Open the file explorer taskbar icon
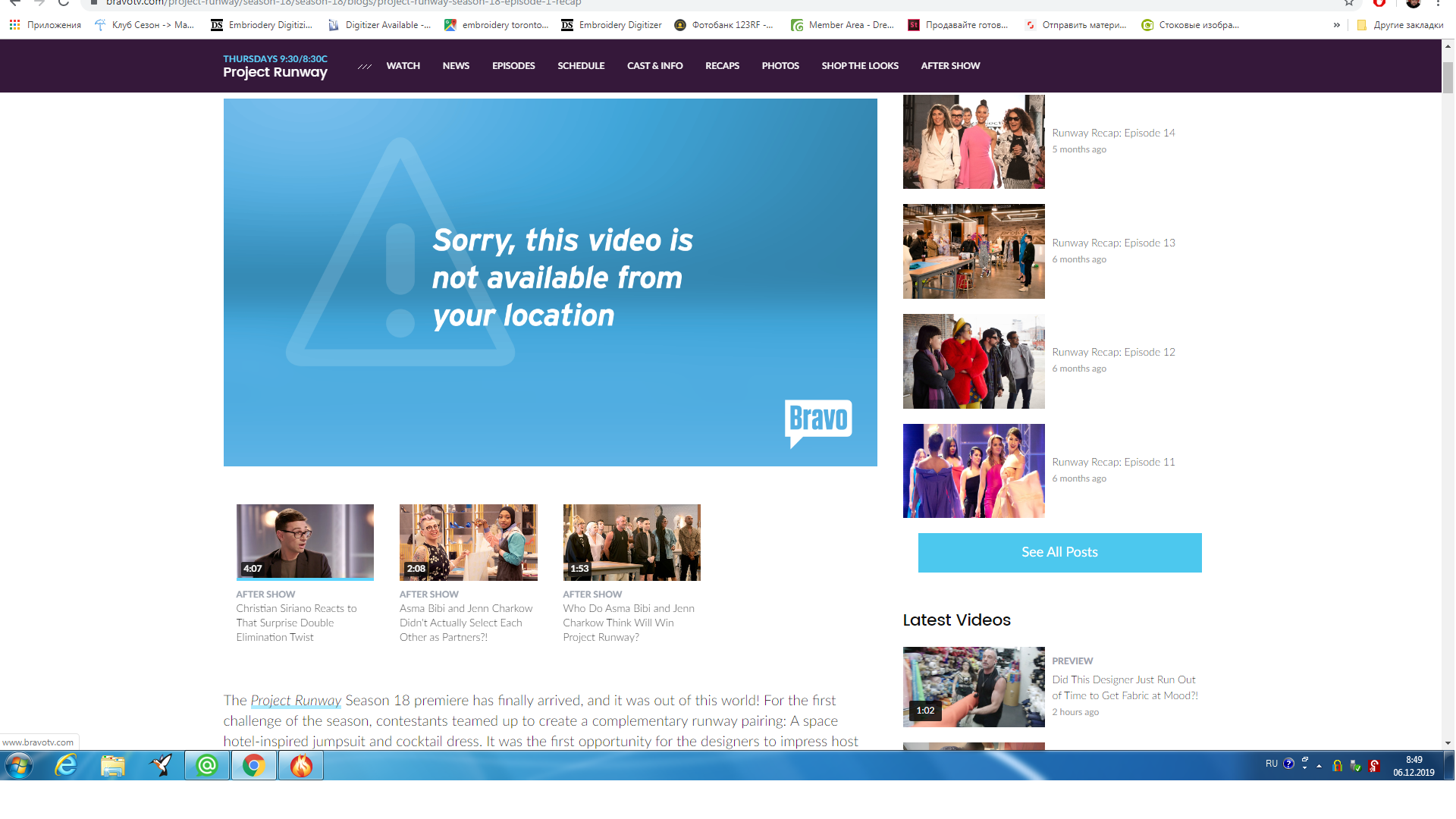This screenshot has width=1456, height=819. pos(113,766)
